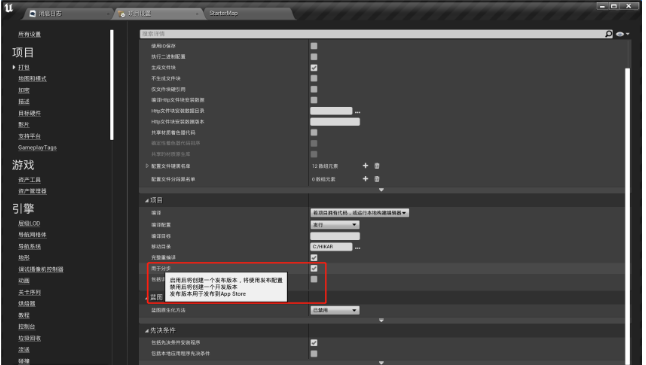Click the 编译目标 input field
The height and width of the screenshot is (365, 646).
click(x=335, y=236)
